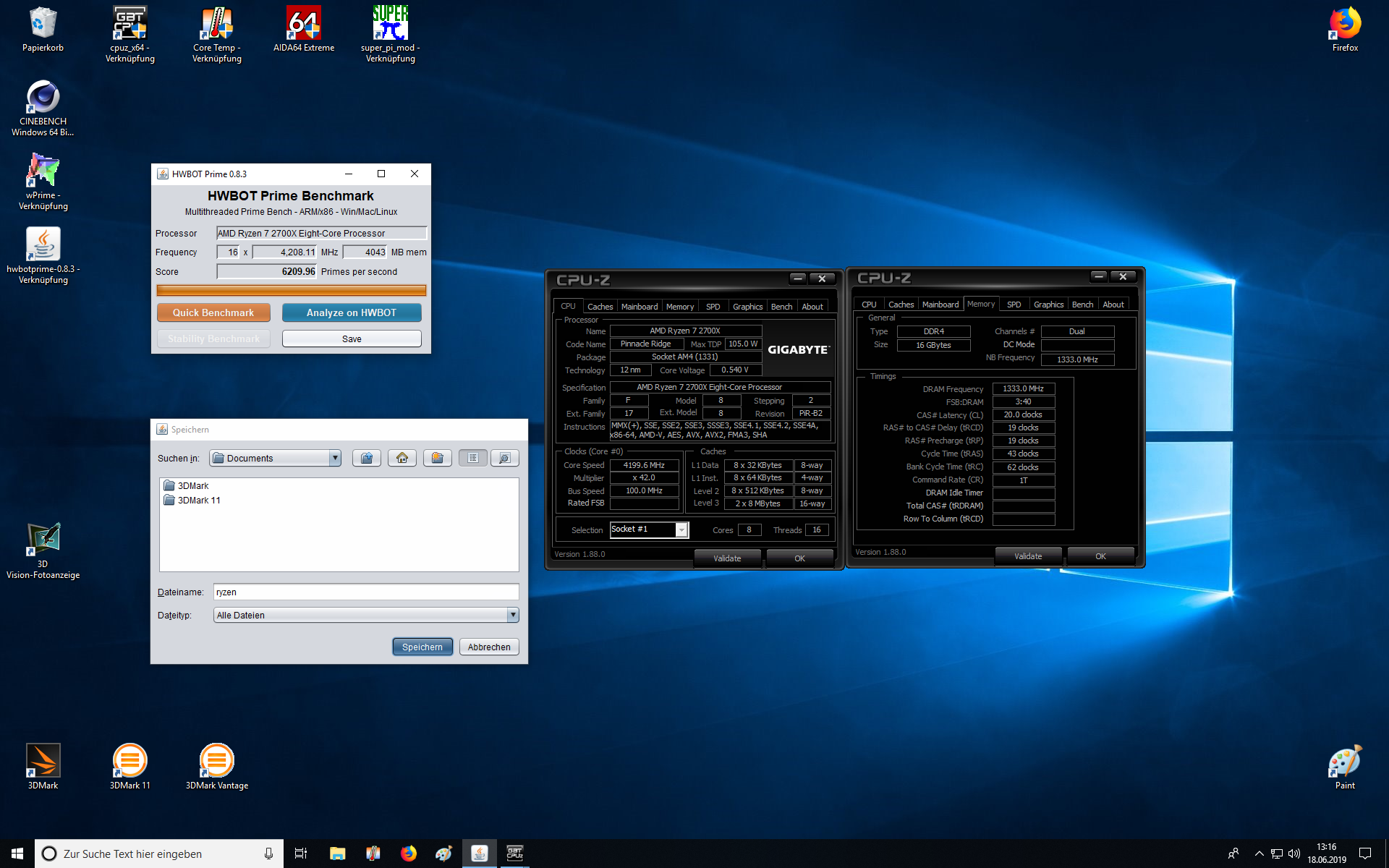Open the Papierkorb recycle bin icon

click(x=43, y=30)
